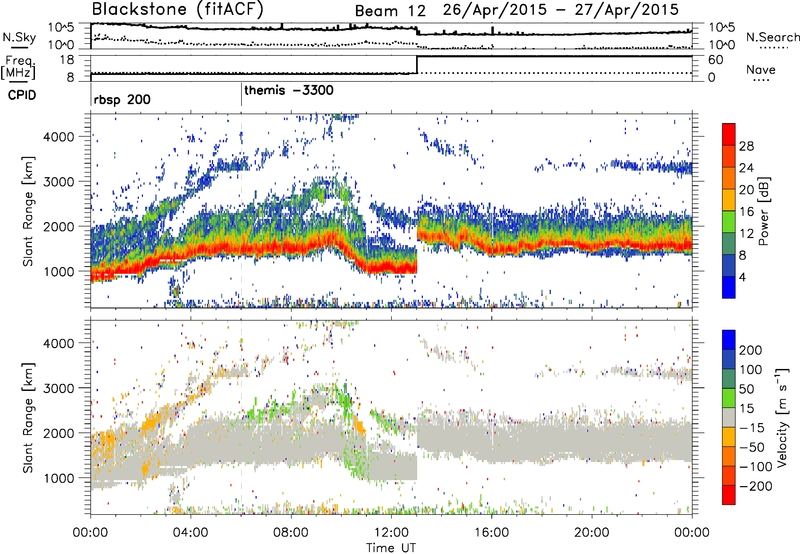800x554 pixels.
Task: Click the '20:00' time axis tick label
Action: [591, 533]
